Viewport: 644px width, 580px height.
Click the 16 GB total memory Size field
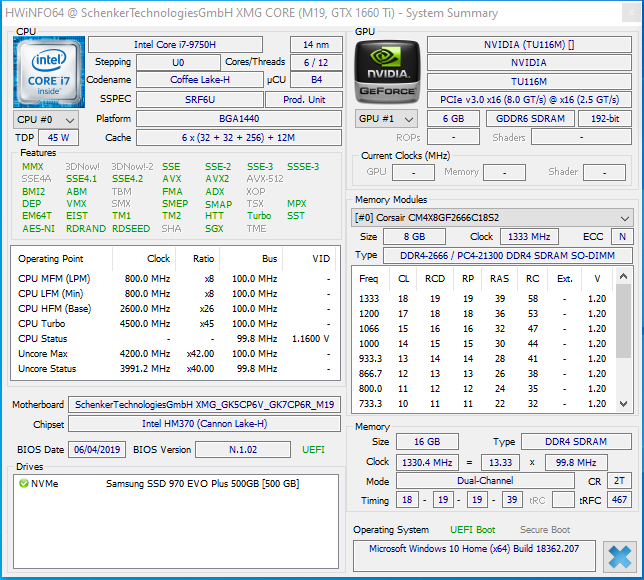427,442
